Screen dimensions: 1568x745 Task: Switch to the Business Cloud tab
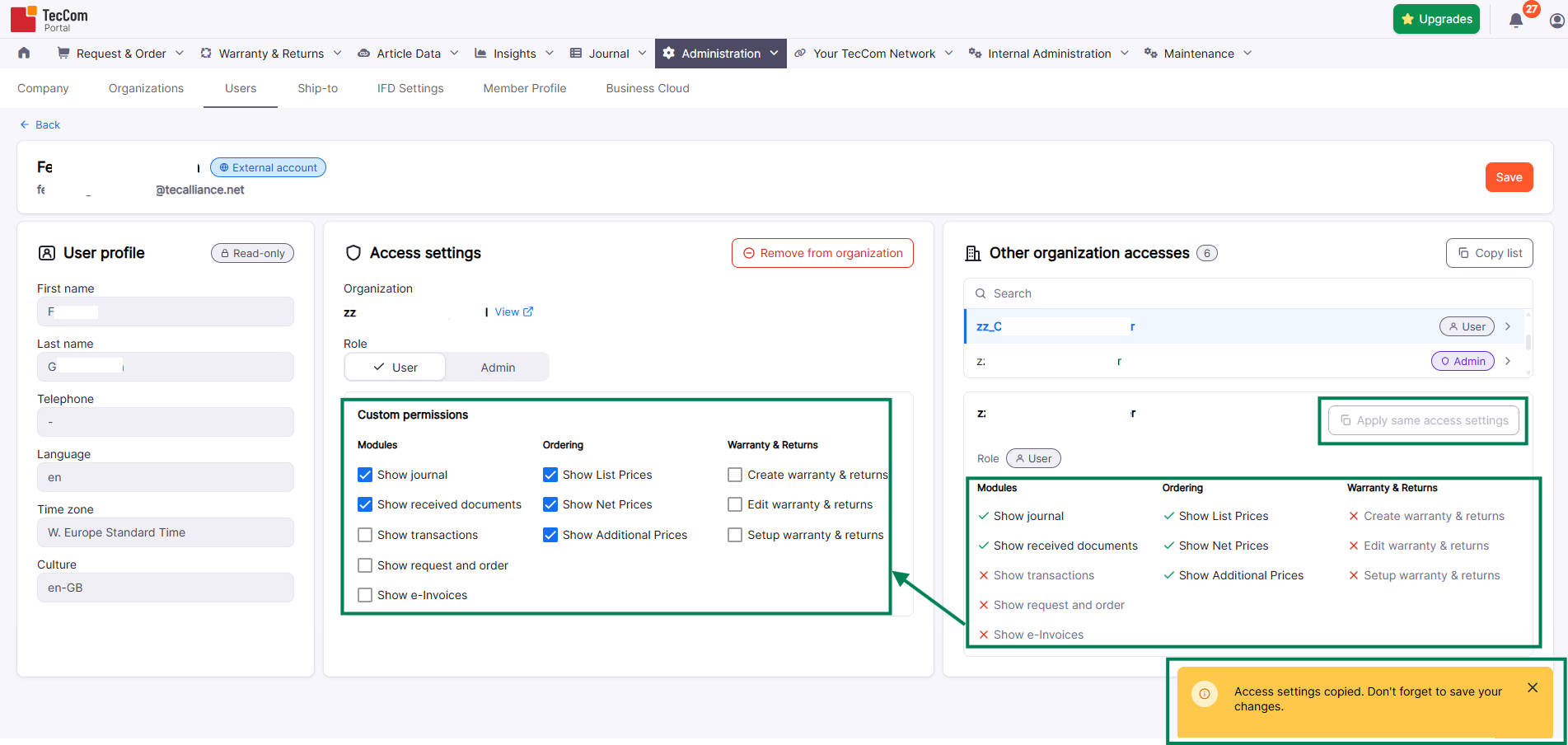pos(648,88)
